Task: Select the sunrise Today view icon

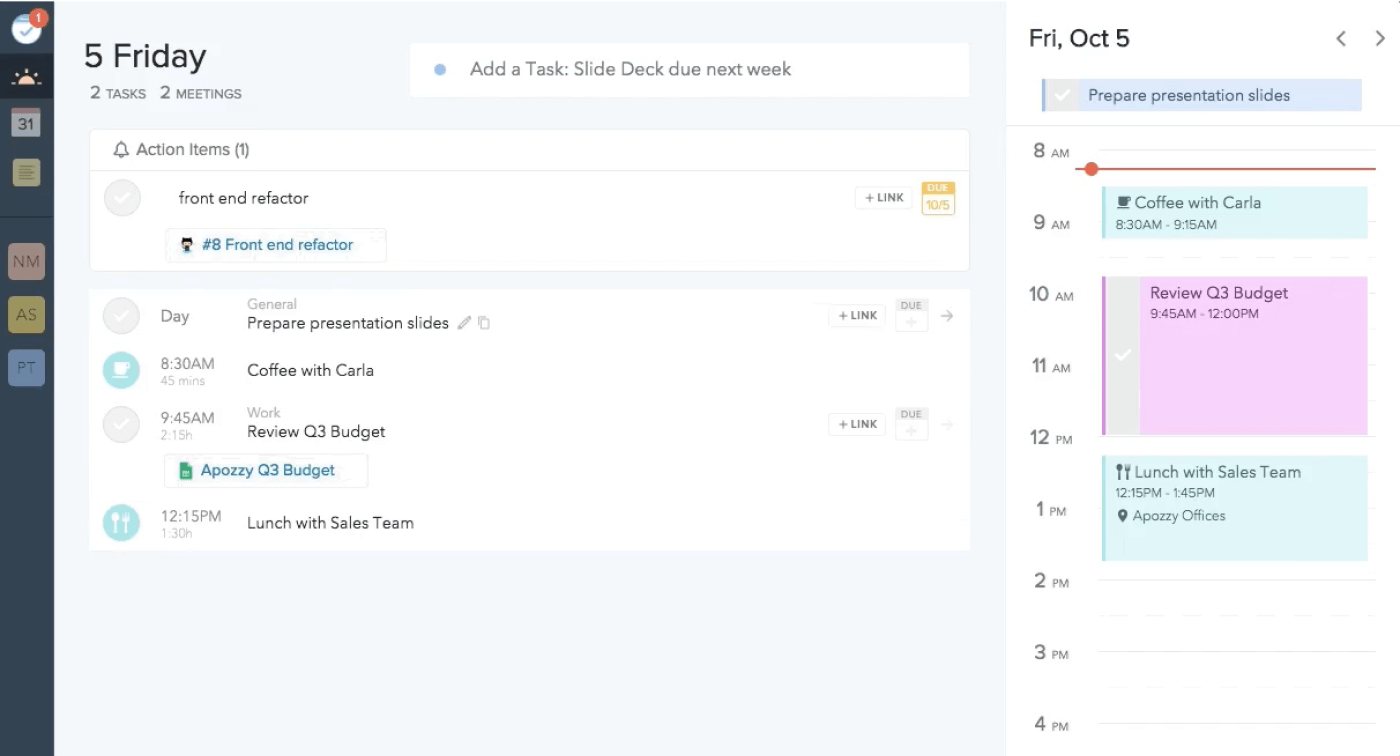Action: pos(26,78)
